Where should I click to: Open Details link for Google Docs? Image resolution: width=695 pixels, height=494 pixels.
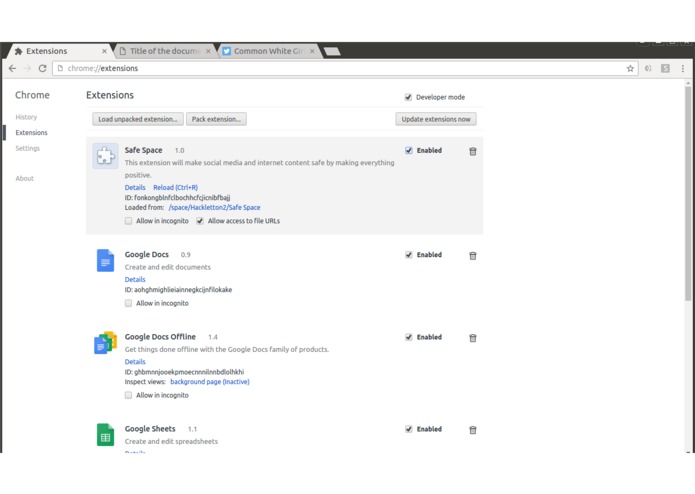coord(135,280)
